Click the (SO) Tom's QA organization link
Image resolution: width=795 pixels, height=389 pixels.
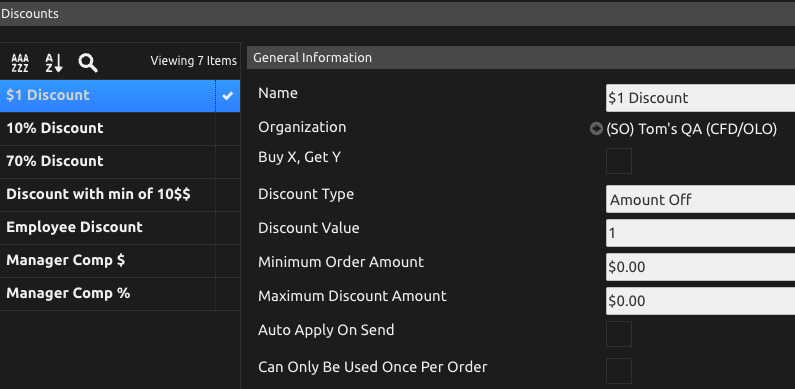click(x=692, y=129)
